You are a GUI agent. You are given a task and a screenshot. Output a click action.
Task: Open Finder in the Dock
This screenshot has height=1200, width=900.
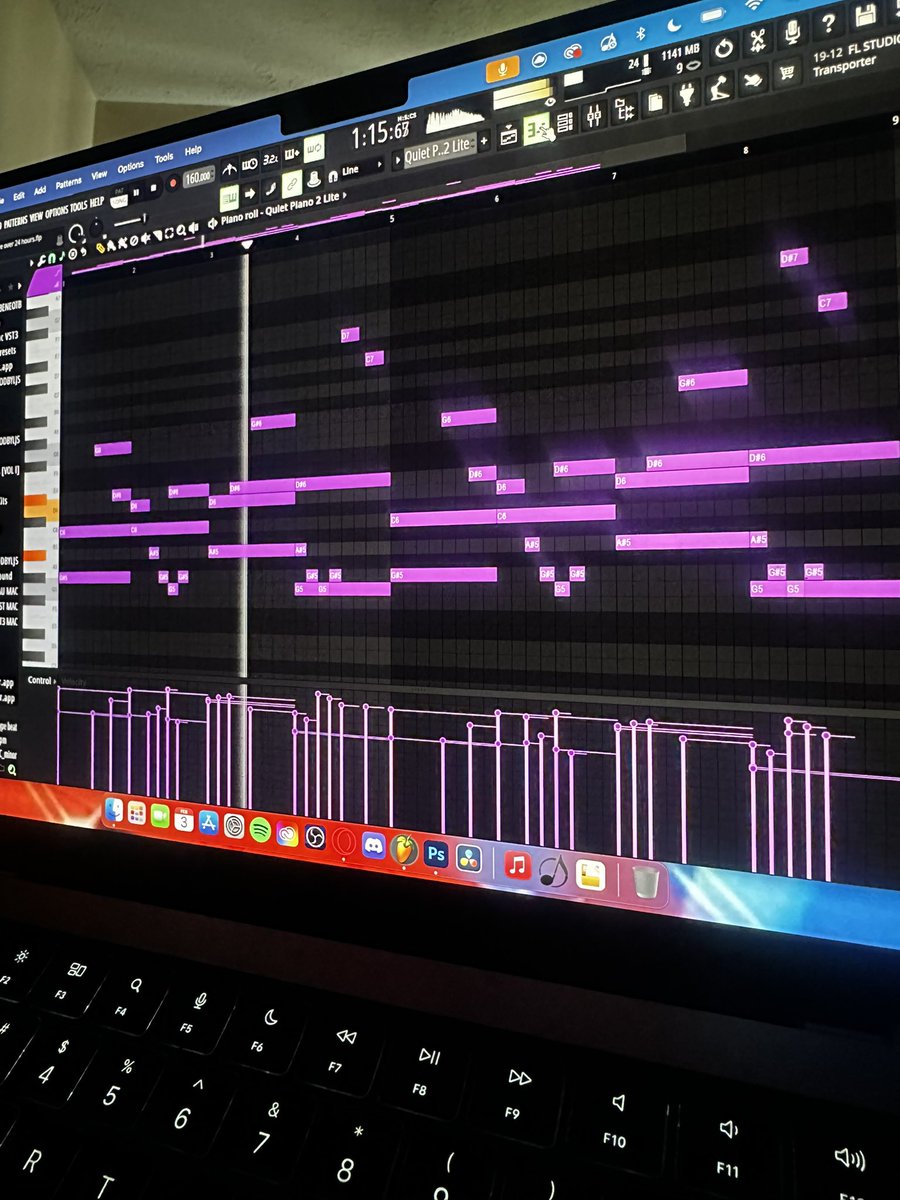click(x=113, y=811)
